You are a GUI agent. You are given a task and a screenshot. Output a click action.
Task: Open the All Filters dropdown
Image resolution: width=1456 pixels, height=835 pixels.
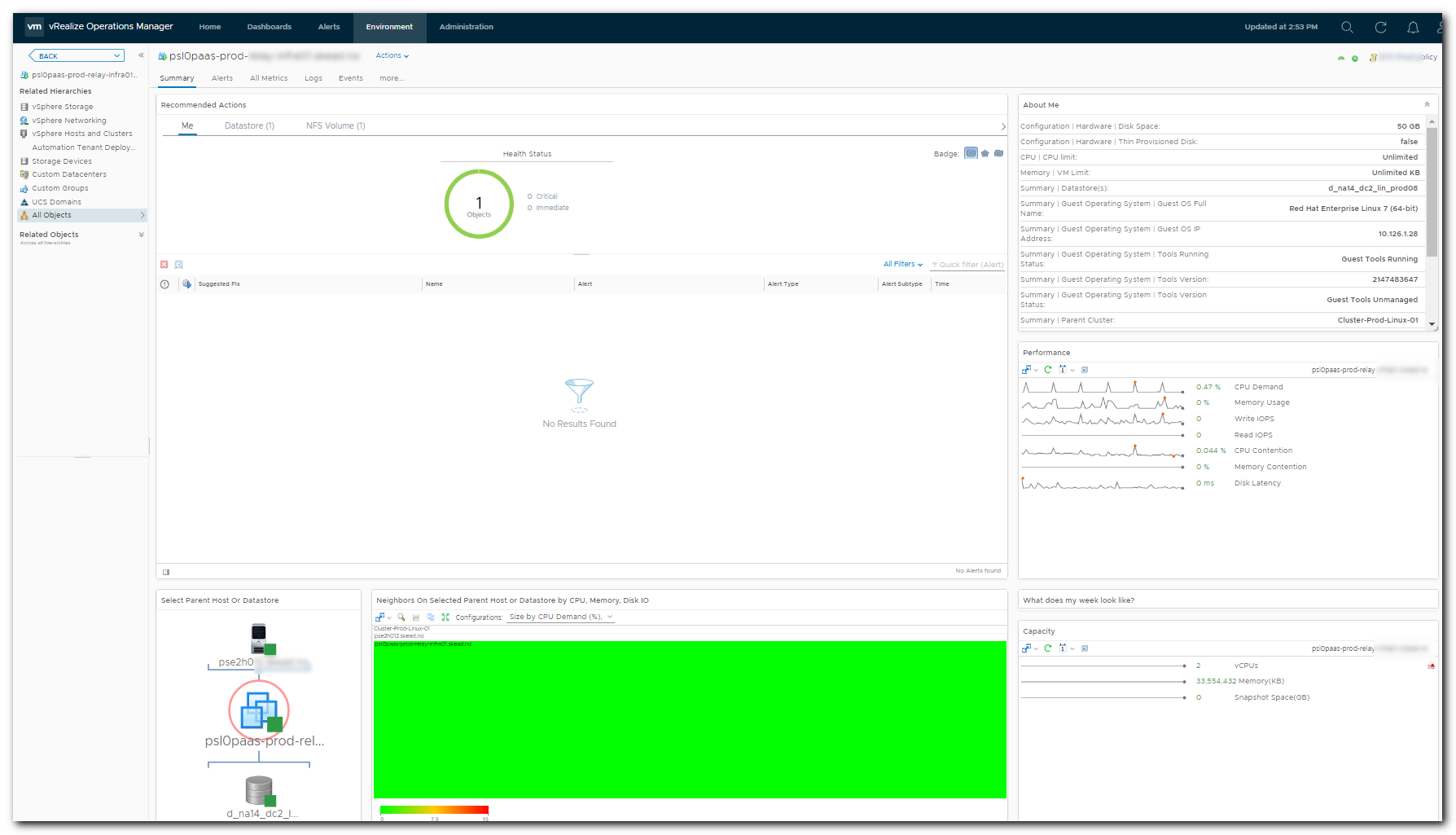click(901, 264)
